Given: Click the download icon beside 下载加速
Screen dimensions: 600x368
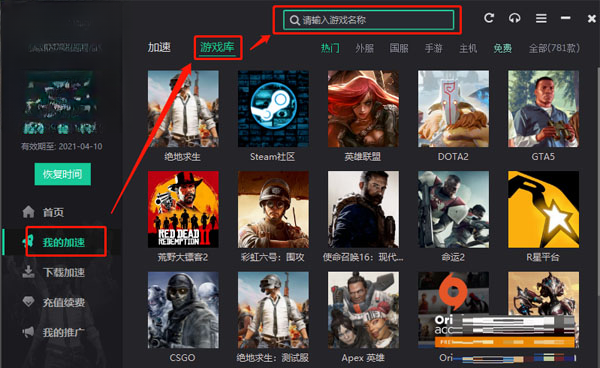Looking at the screenshot, I should tap(28, 272).
